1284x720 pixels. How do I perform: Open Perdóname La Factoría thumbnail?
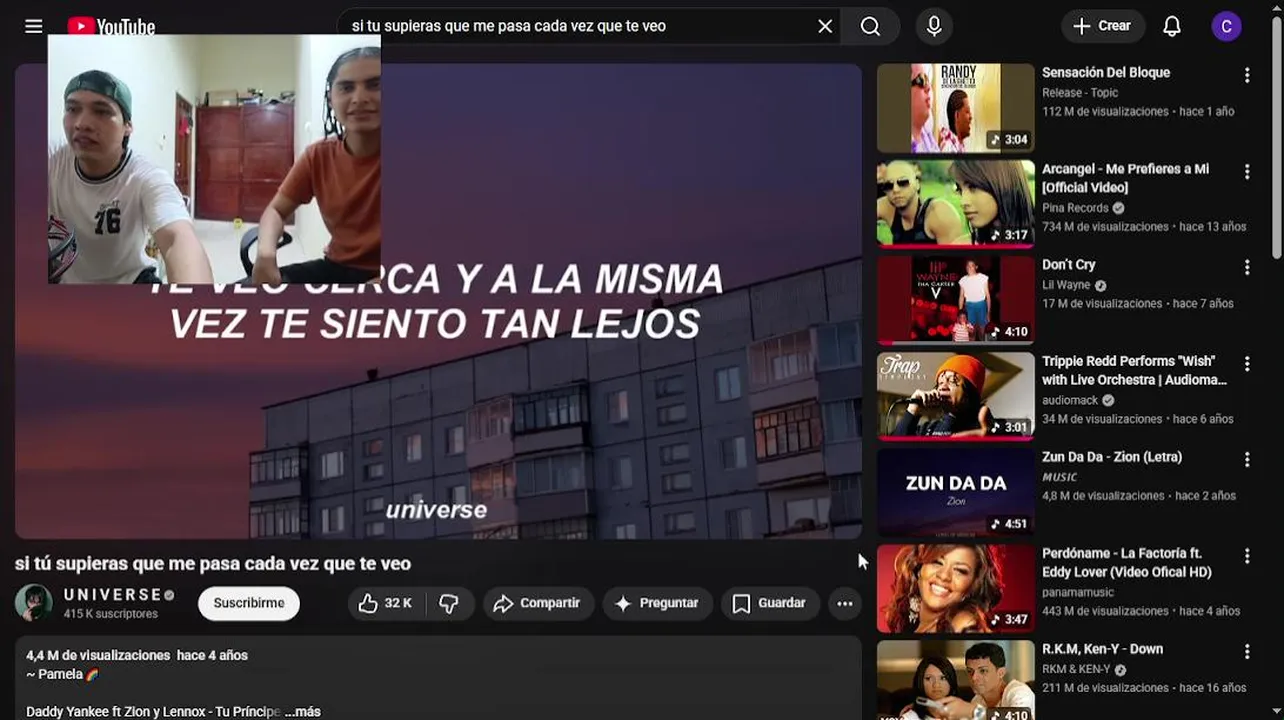coord(955,588)
